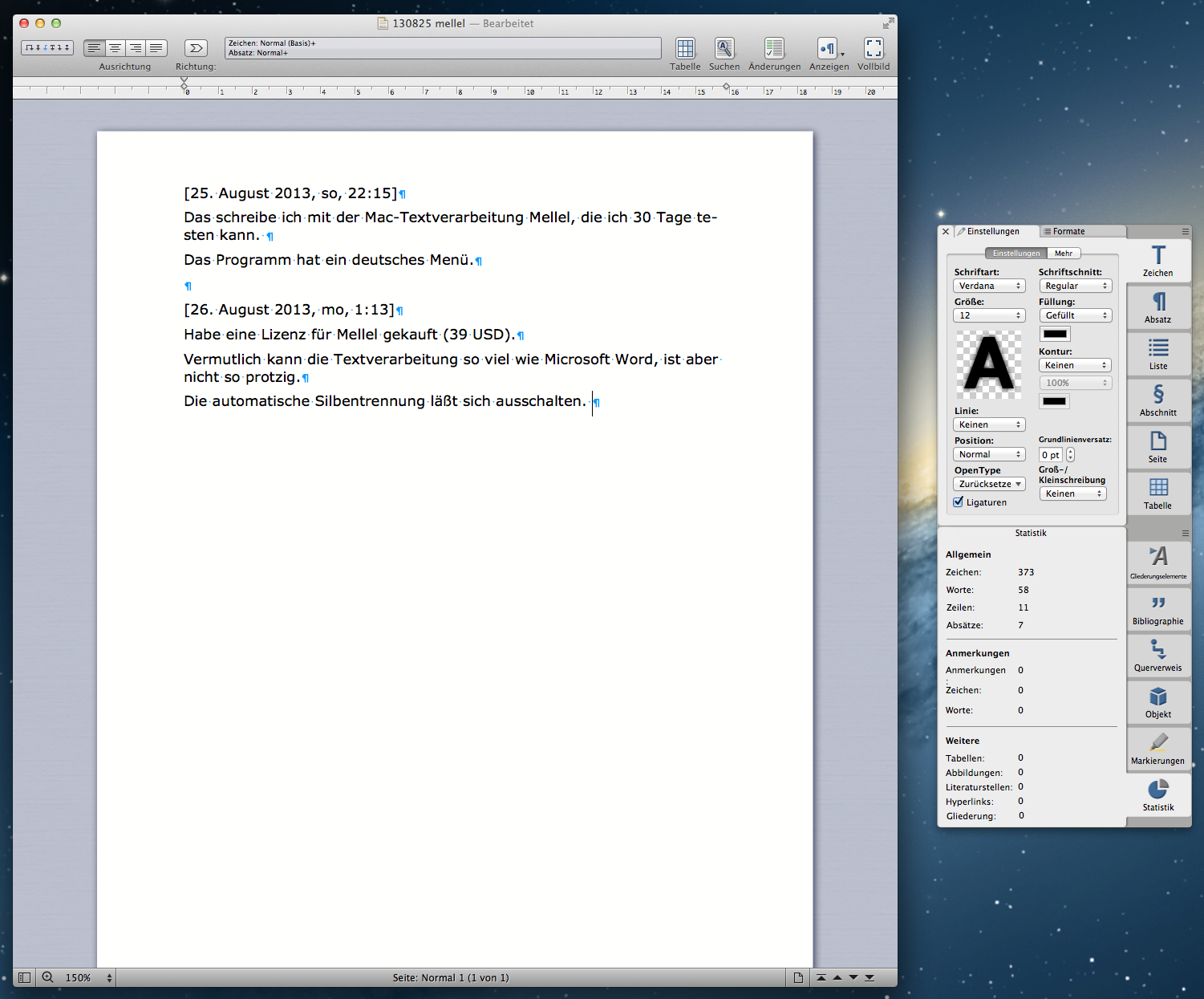Open the Schriftart Verdana dropdown
This screenshot has width=1204, height=999.
(989, 286)
